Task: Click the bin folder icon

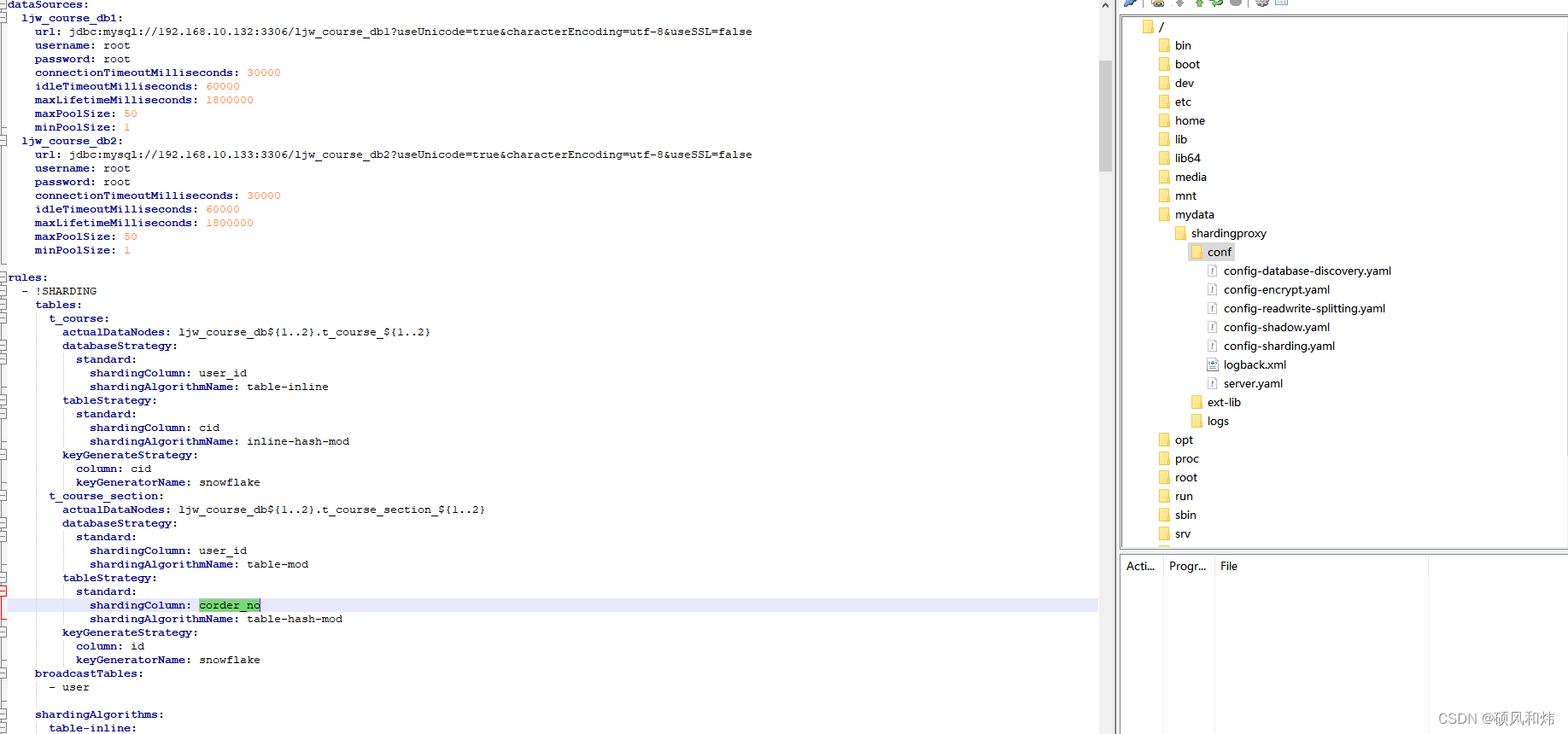Action: 1164,45
